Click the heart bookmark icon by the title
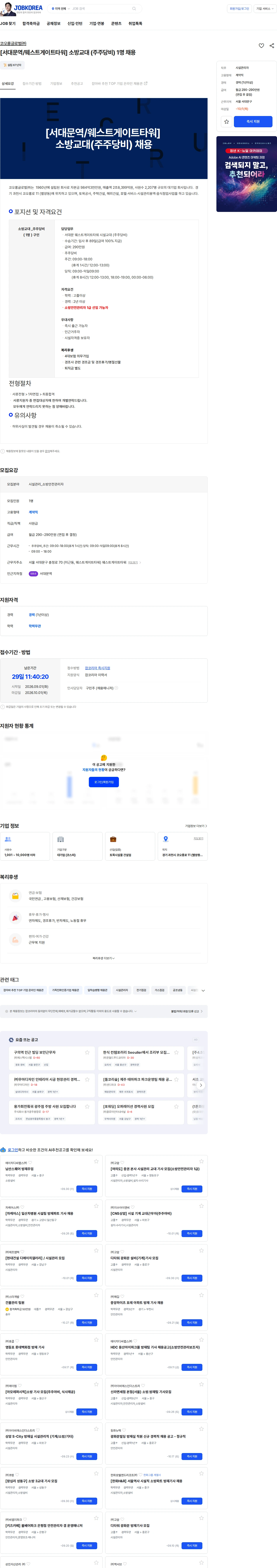This screenshot has width=277, height=1568. pos(261,46)
